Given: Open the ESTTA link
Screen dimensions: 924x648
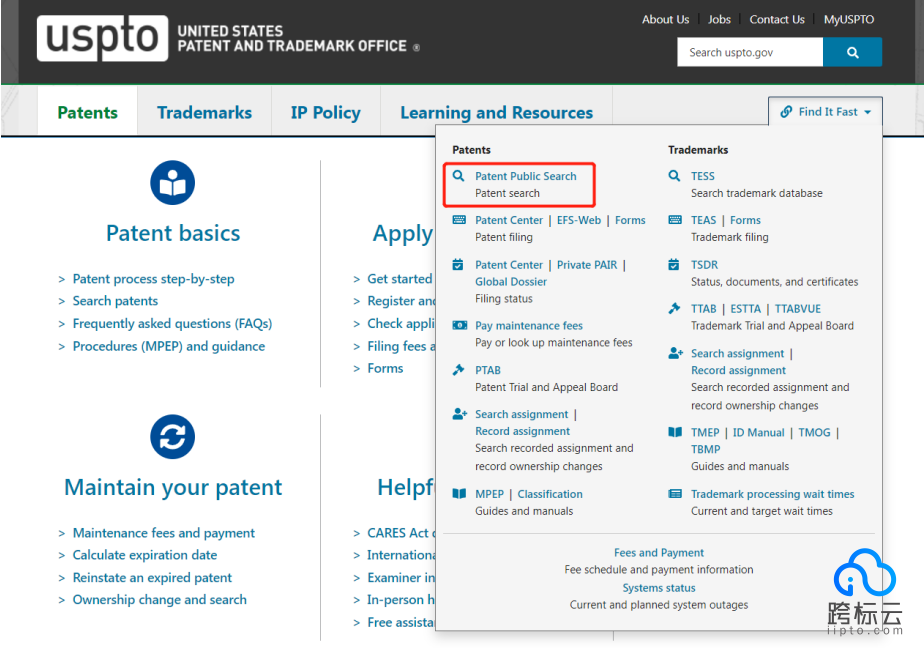Looking at the screenshot, I should coord(745,309).
